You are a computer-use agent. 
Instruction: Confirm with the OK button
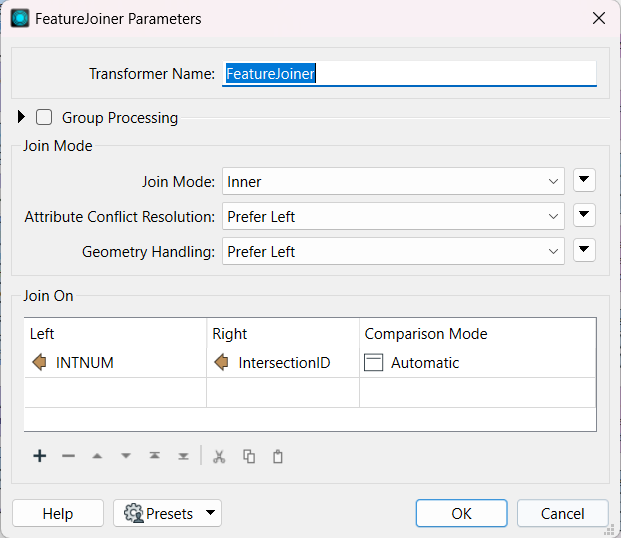(461, 513)
